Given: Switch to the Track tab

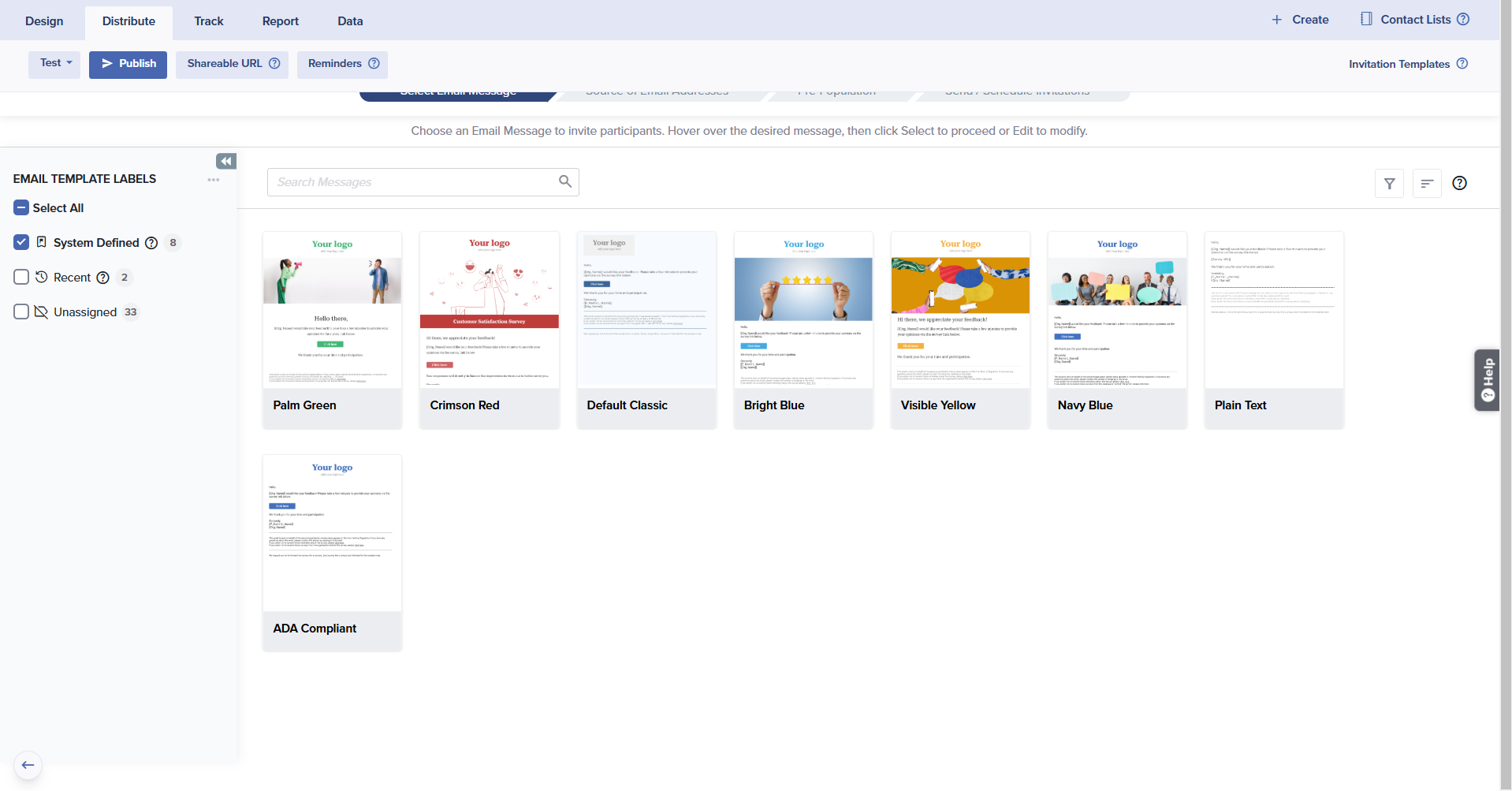Looking at the screenshot, I should click(x=209, y=21).
